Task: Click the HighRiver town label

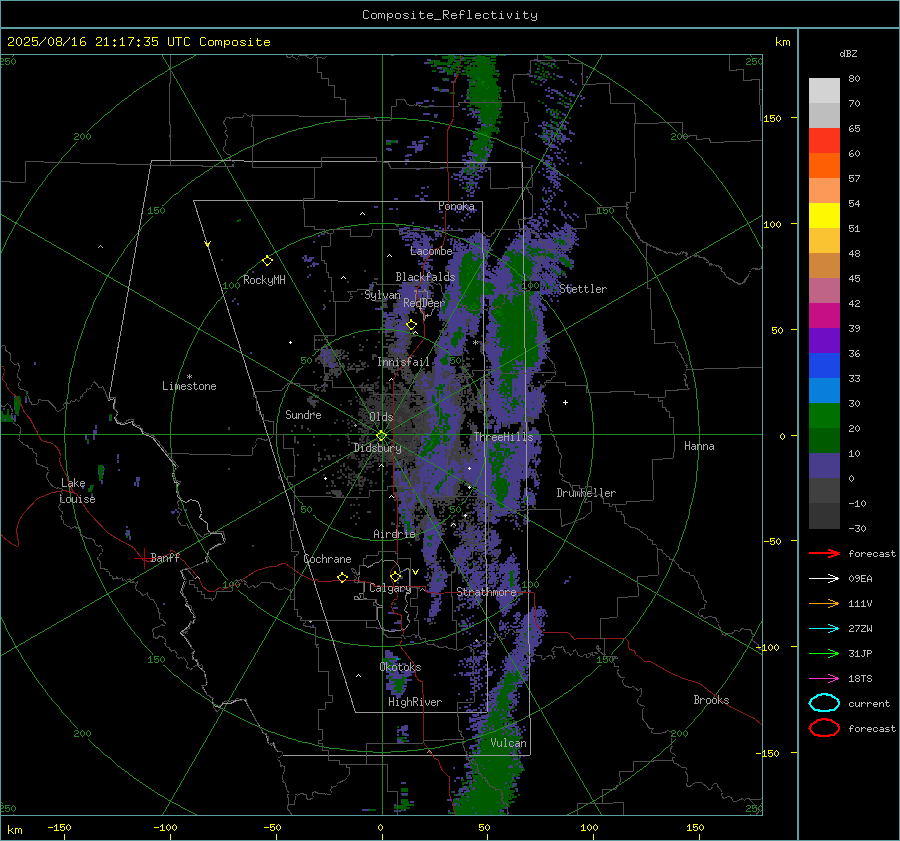Action: [x=415, y=702]
